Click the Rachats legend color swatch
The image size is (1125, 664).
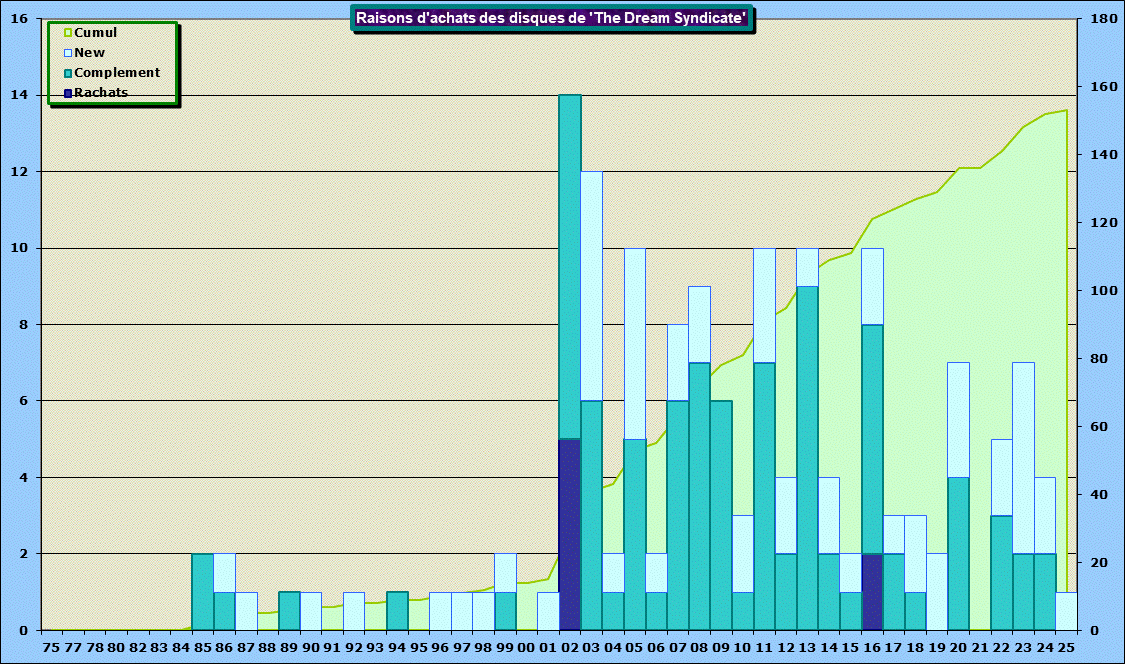68,93
